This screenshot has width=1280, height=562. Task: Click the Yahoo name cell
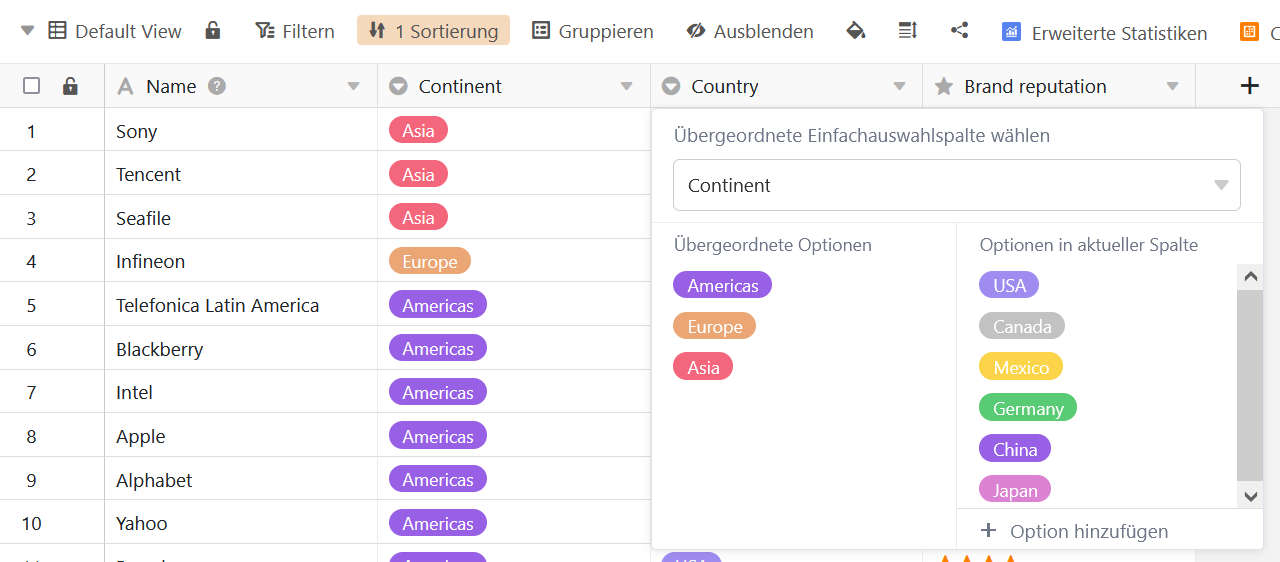click(x=241, y=523)
